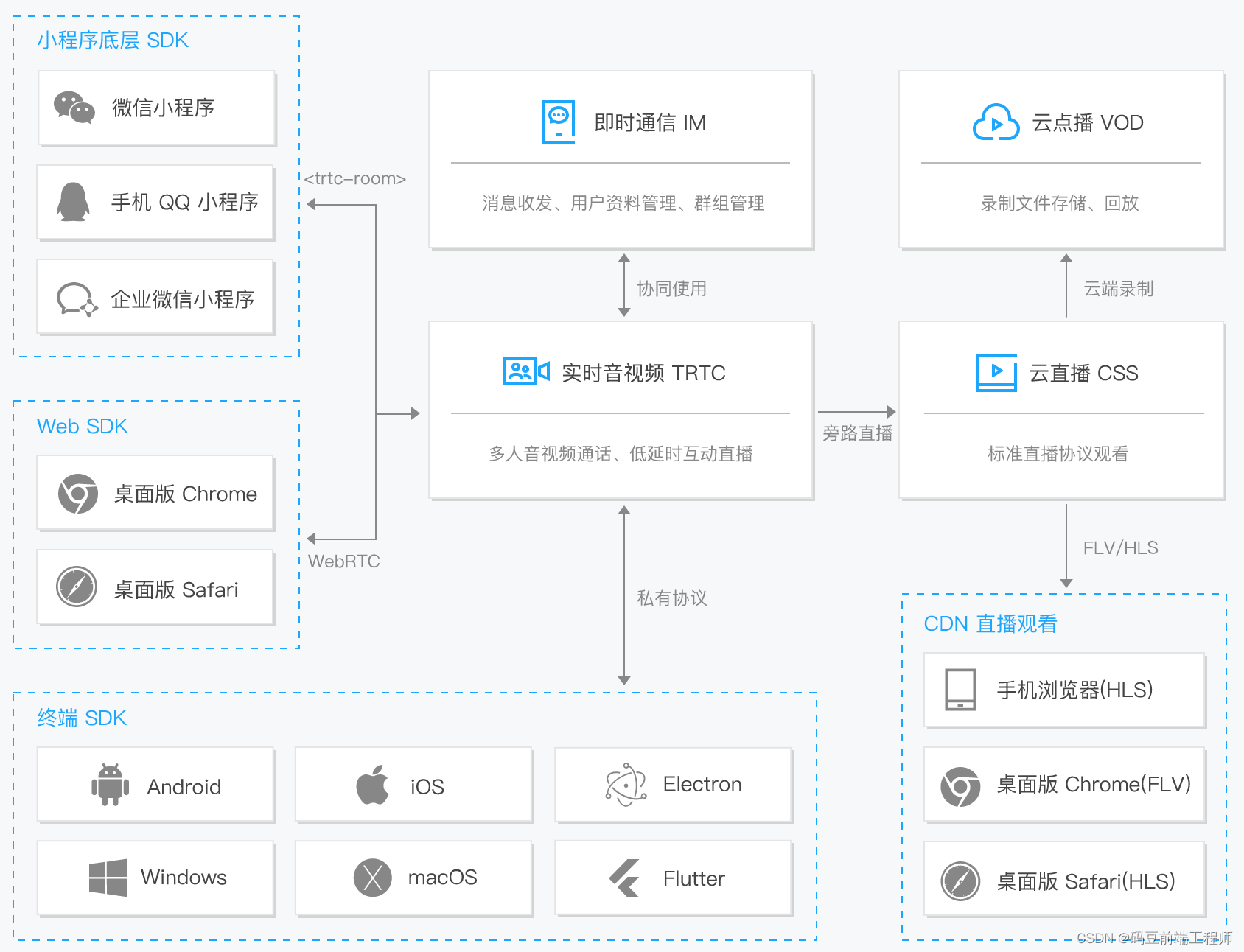Click the WebRTC label

point(344,561)
